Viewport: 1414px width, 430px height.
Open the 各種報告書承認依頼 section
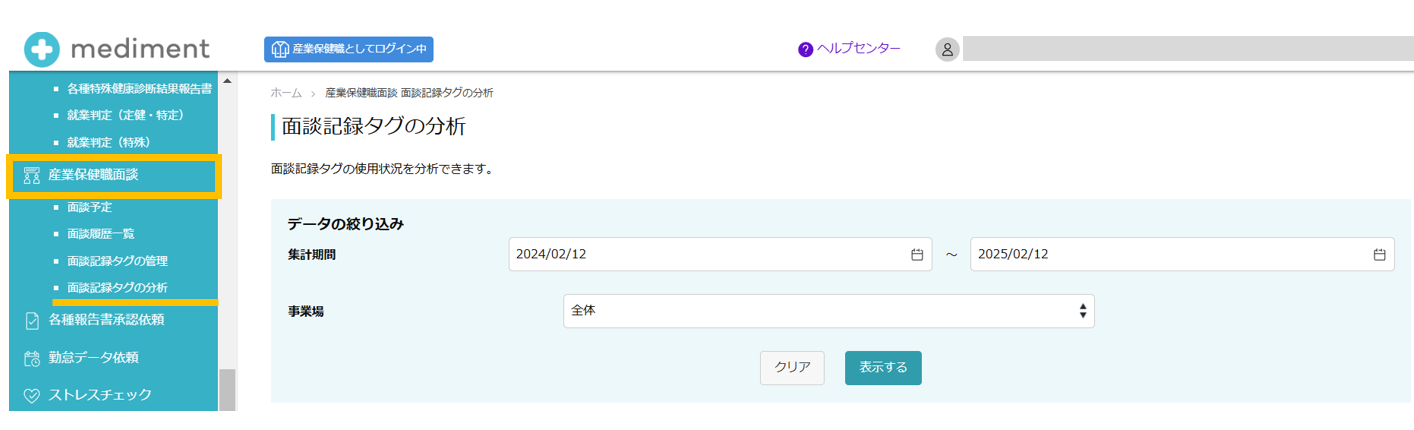[106, 321]
